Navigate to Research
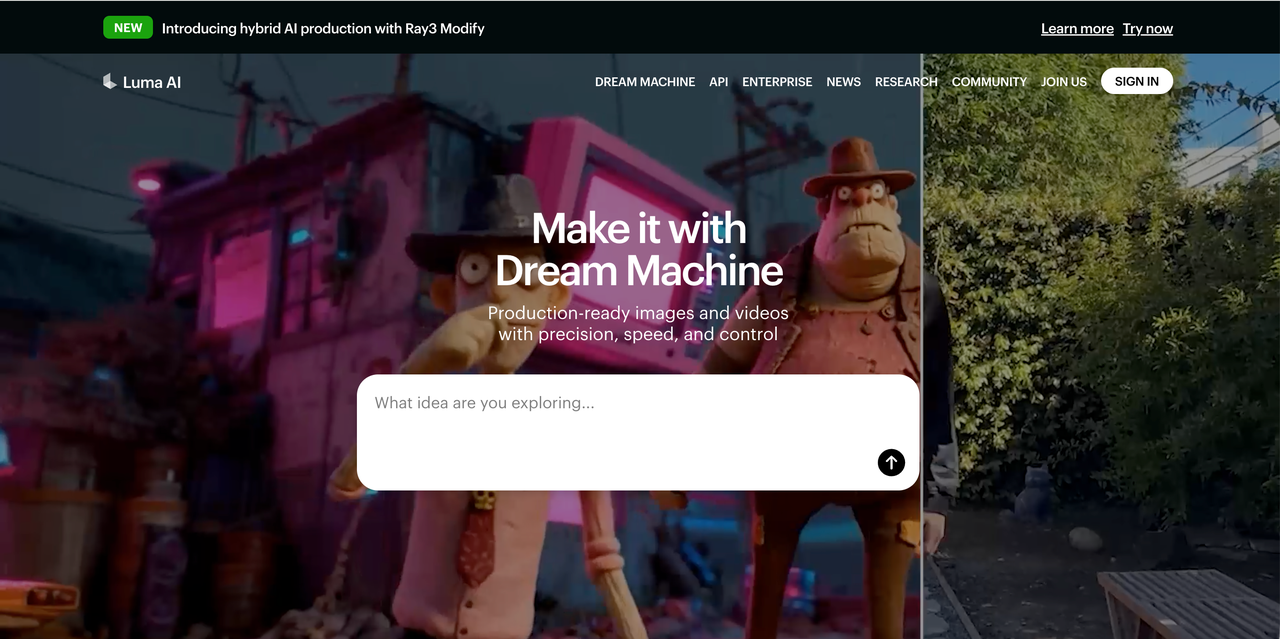1280x639 pixels. [x=905, y=82]
